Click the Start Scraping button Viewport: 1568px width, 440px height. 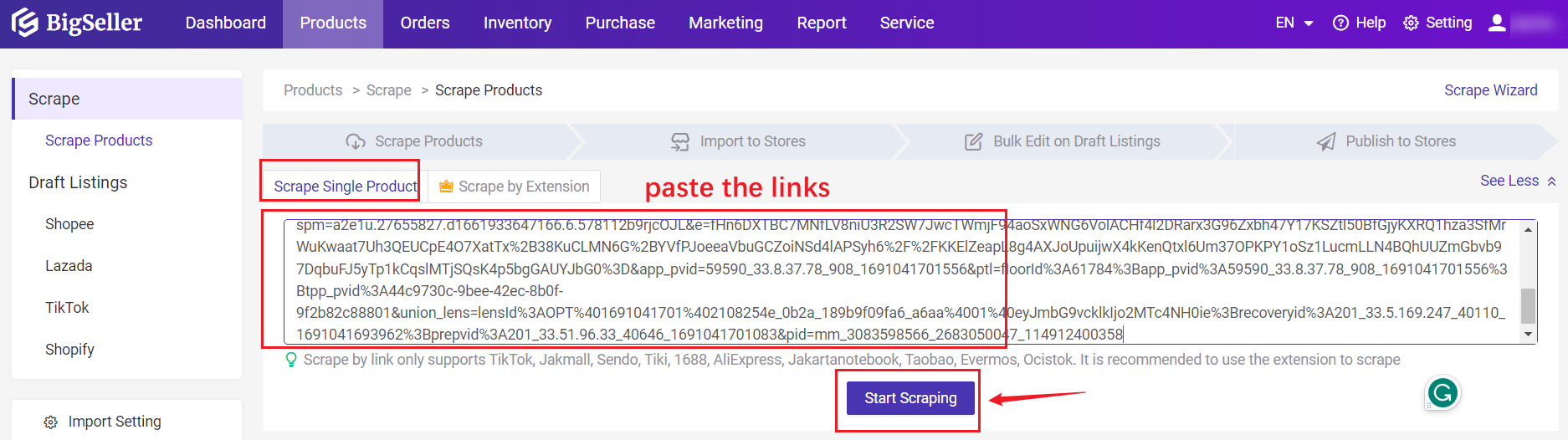tap(910, 398)
